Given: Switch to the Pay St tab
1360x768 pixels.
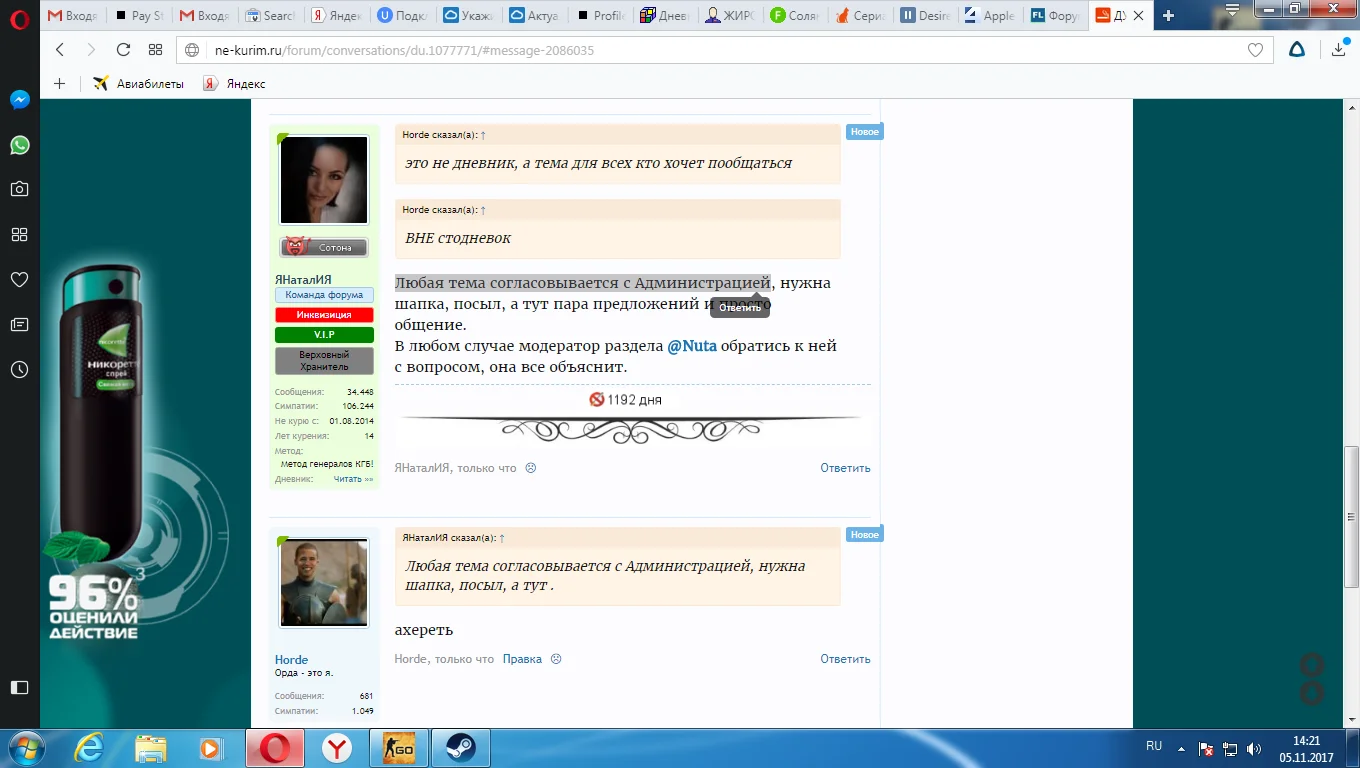Looking at the screenshot, I should [x=139, y=16].
